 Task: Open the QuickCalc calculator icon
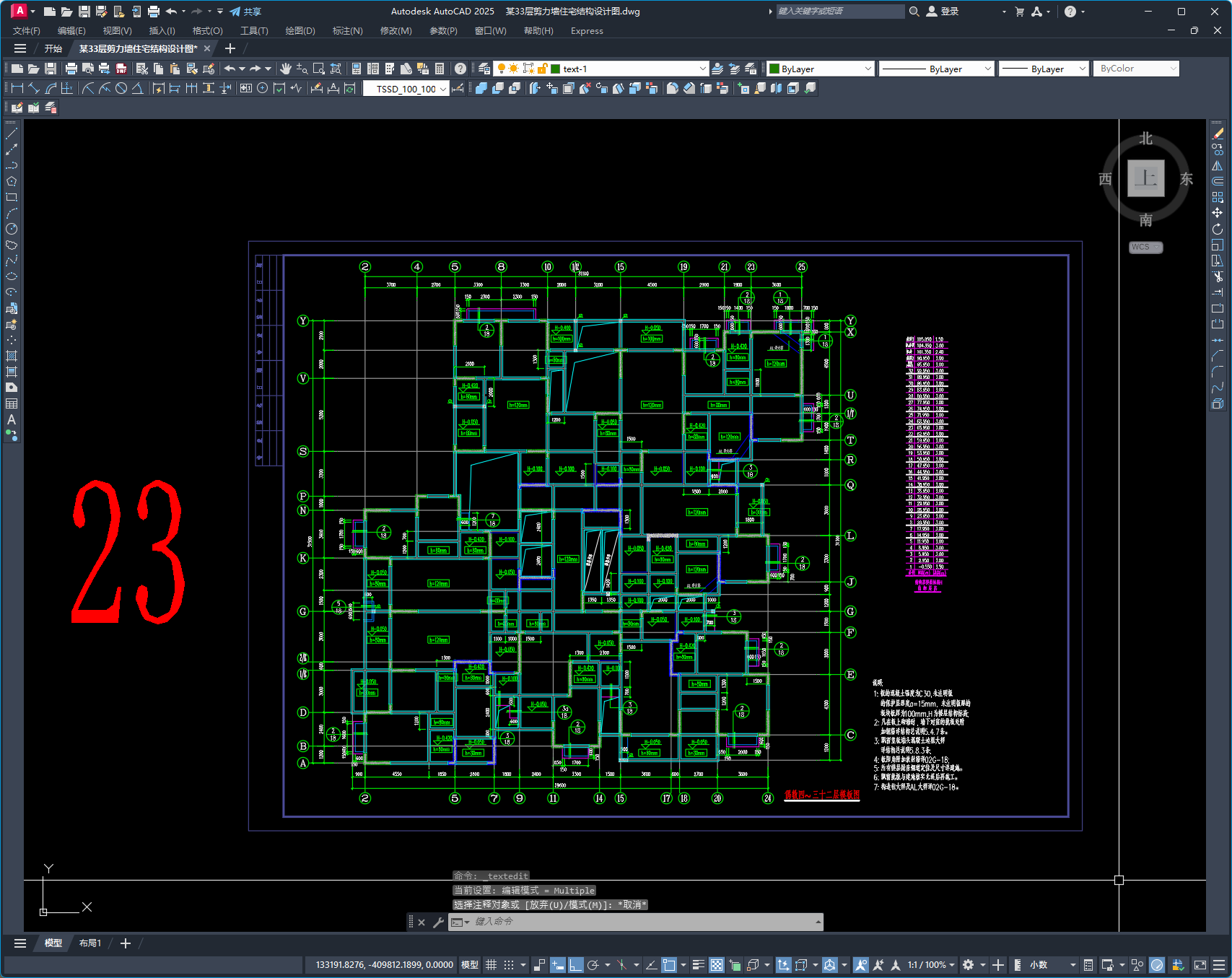point(440,69)
